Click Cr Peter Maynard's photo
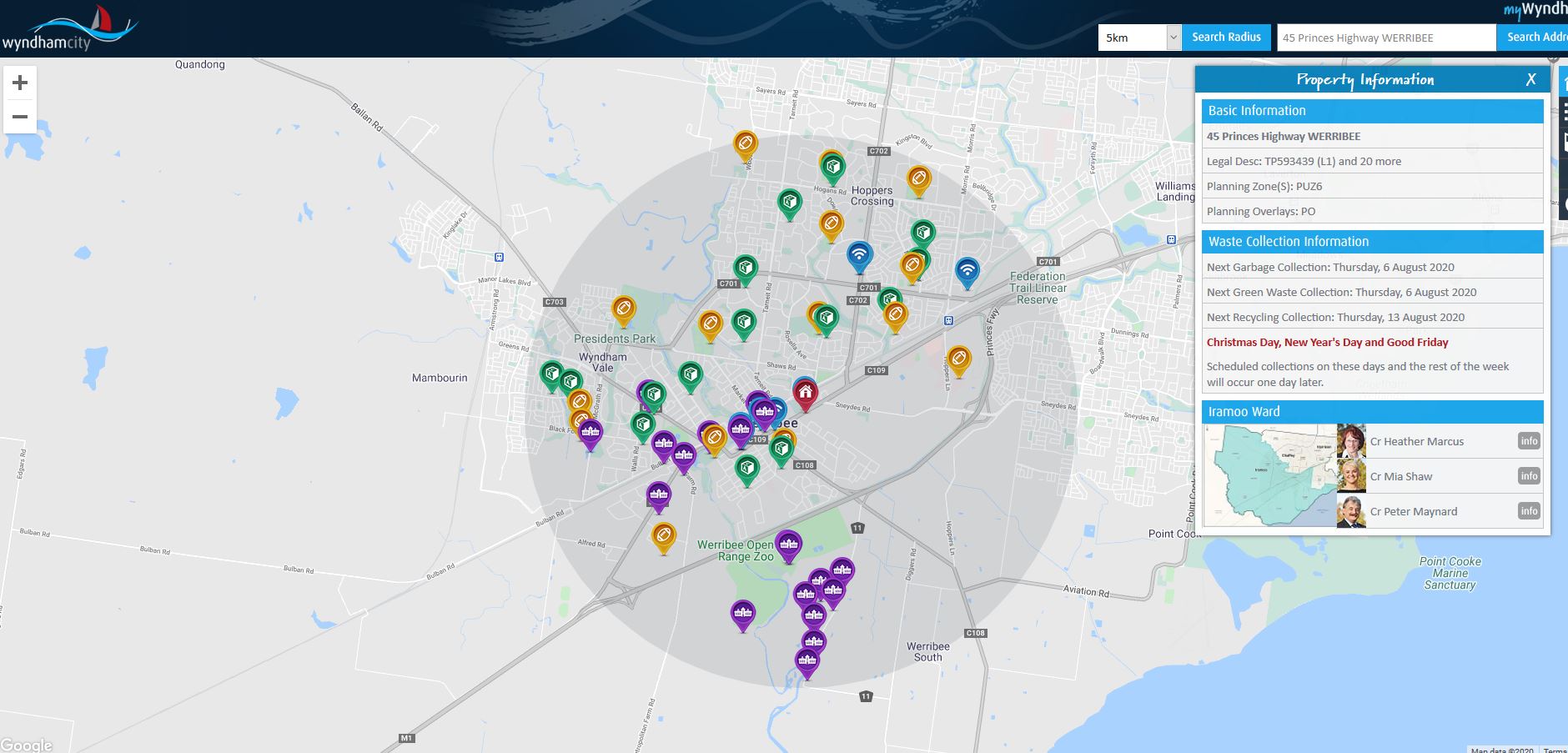This screenshot has height=753, width=1568. 1351,511
